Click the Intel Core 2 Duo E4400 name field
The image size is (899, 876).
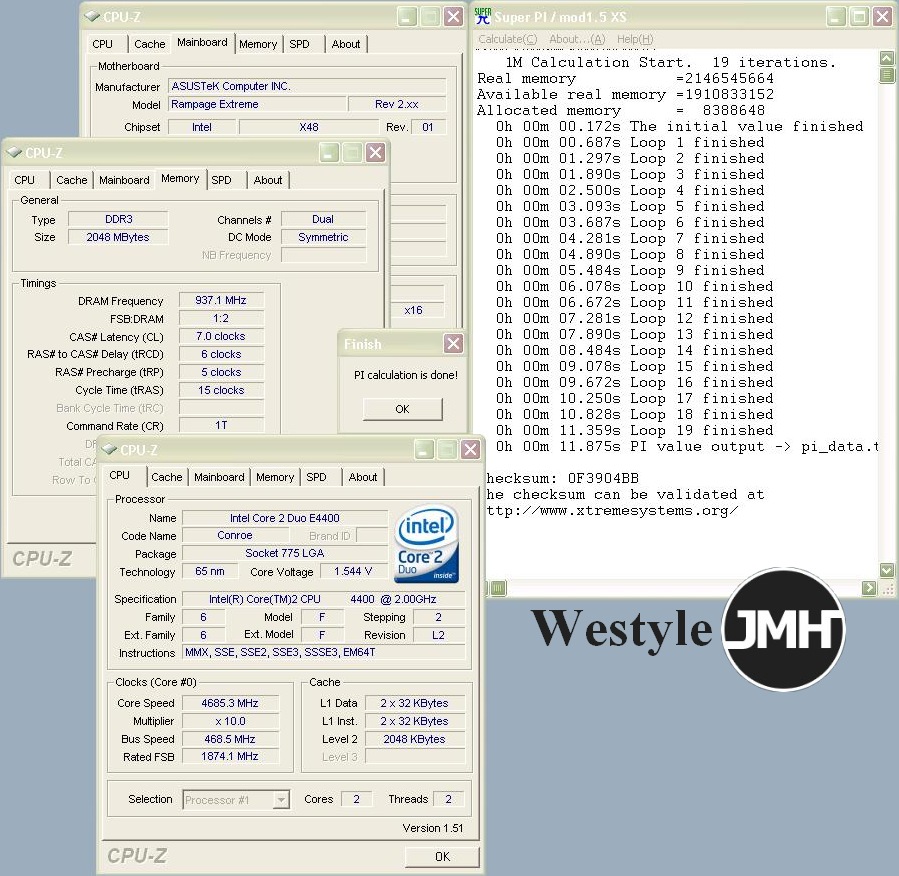(284, 518)
